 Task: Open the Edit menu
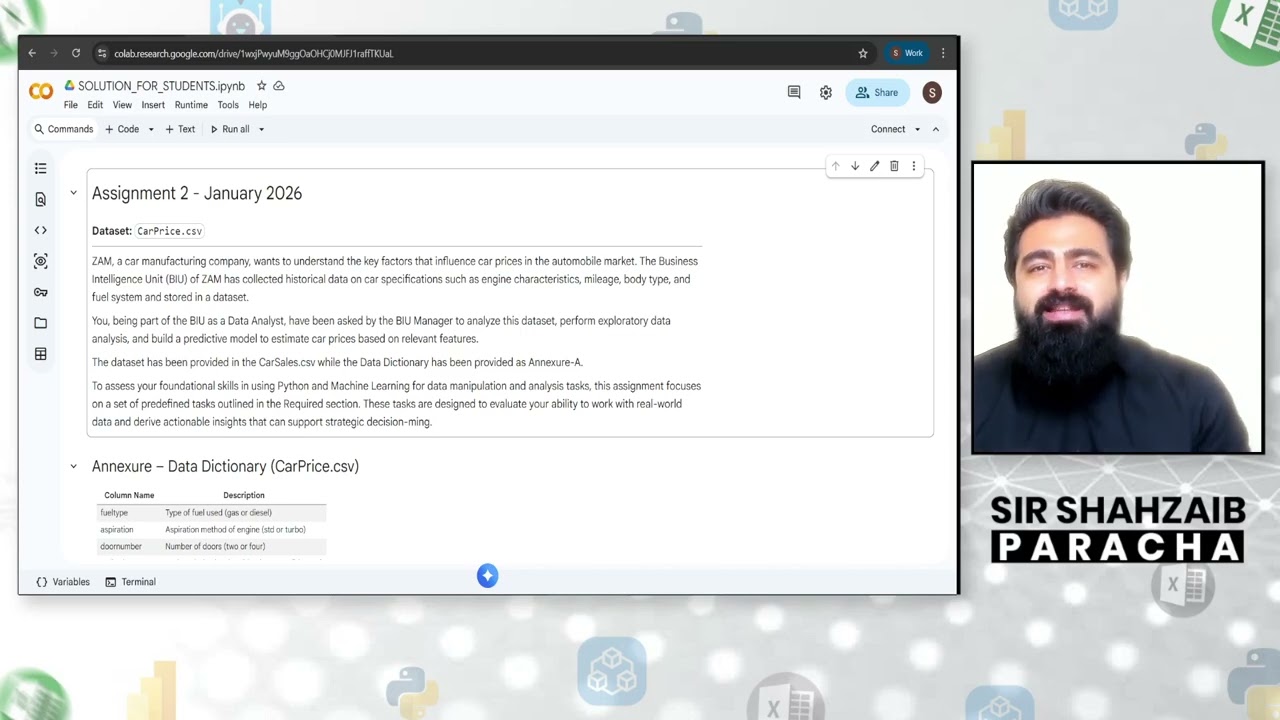click(x=95, y=105)
